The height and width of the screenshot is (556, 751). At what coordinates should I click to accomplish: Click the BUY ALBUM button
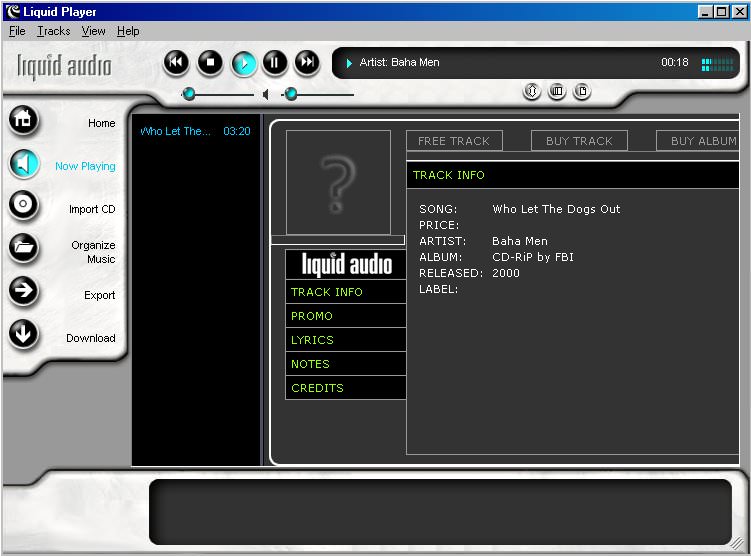coord(698,141)
